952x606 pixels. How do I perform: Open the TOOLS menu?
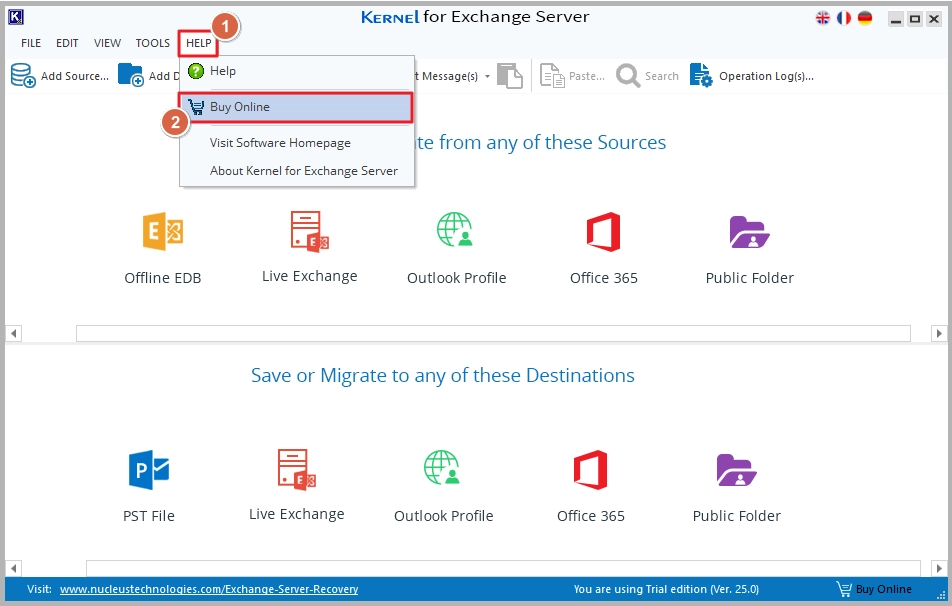click(152, 43)
